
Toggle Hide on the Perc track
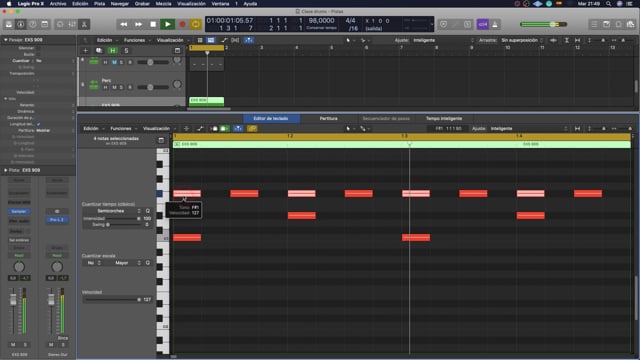coord(105,87)
